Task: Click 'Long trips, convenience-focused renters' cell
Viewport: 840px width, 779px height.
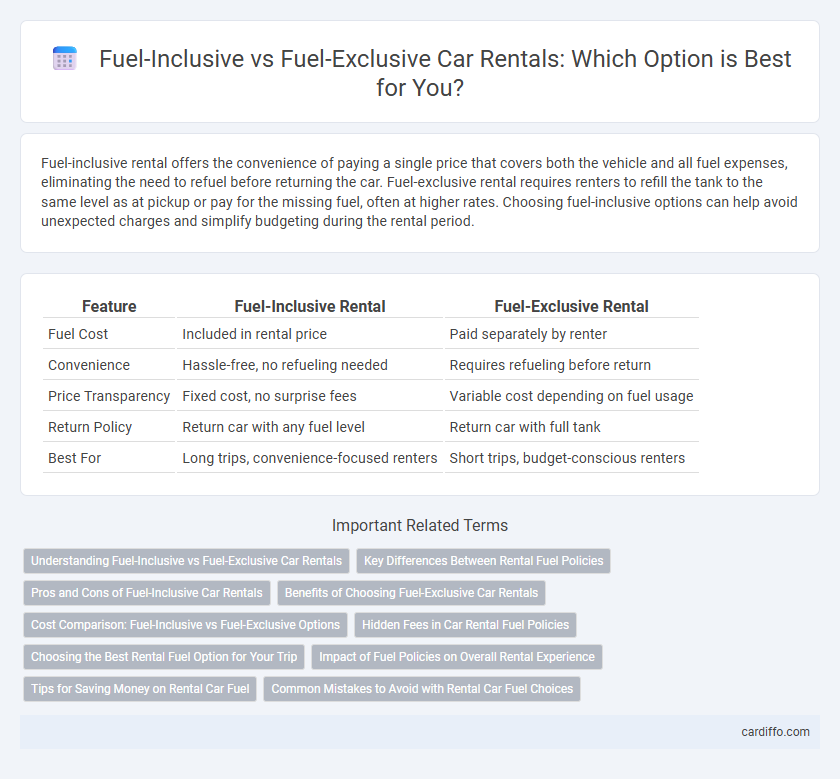Action: (x=310, y=458)
